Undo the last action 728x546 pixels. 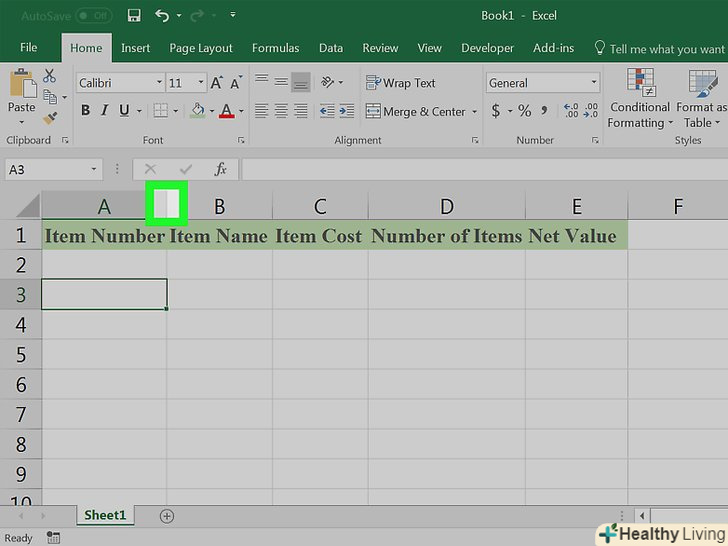162,16
